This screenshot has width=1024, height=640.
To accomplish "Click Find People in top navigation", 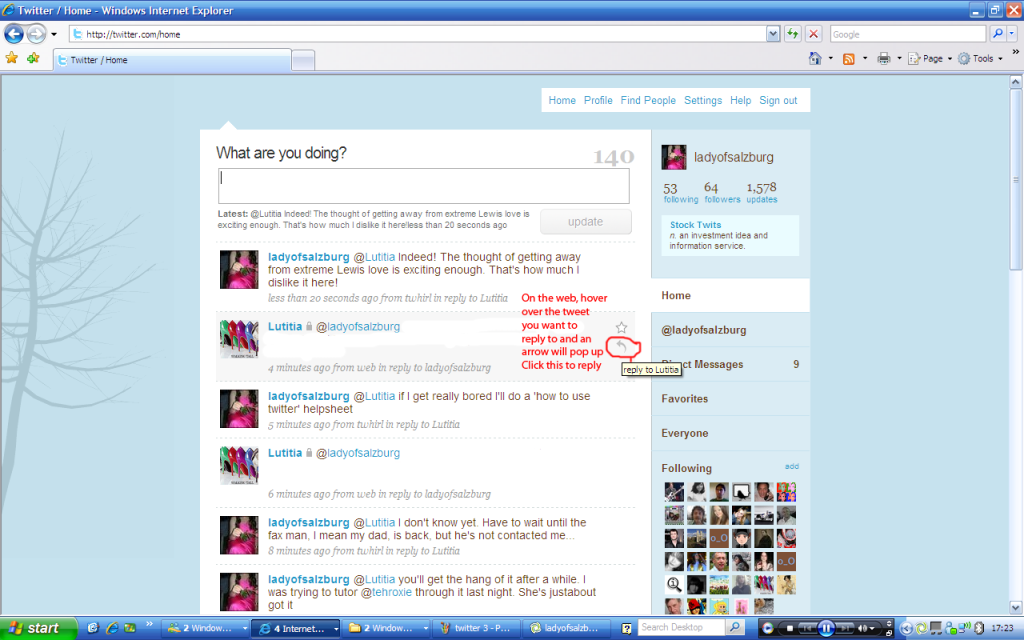I will coord(648,101).
